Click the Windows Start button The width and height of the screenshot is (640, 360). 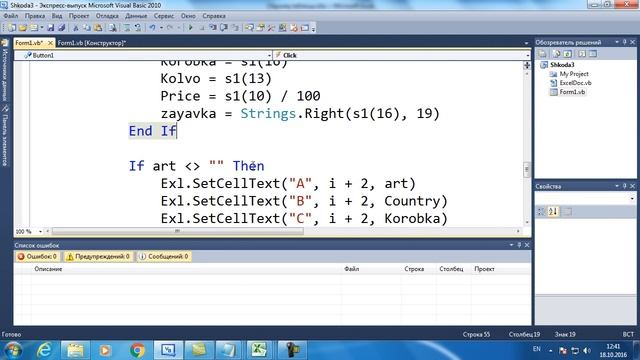tap(12, 350)
